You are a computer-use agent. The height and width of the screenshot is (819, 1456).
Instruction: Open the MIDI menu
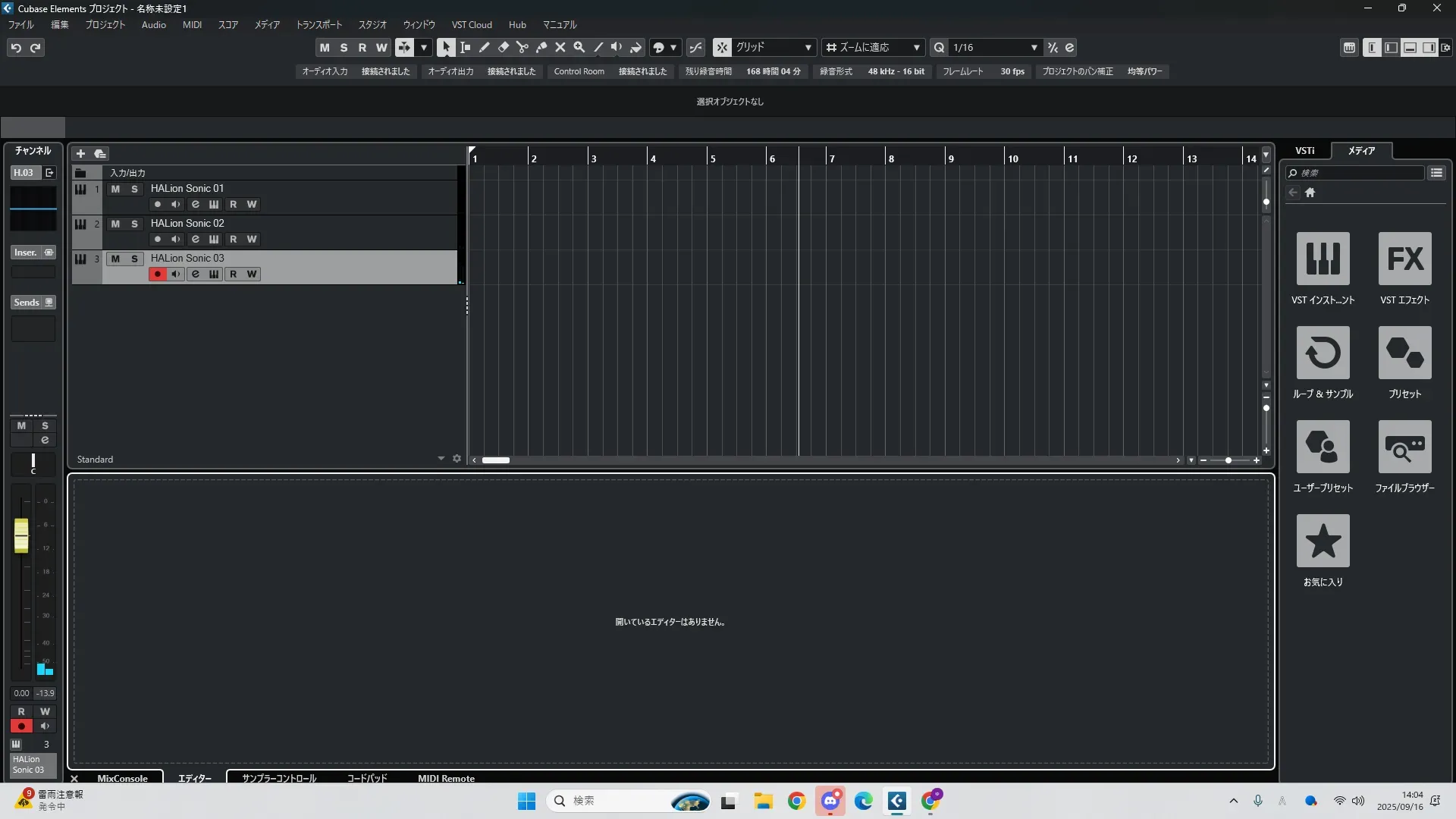192,25
